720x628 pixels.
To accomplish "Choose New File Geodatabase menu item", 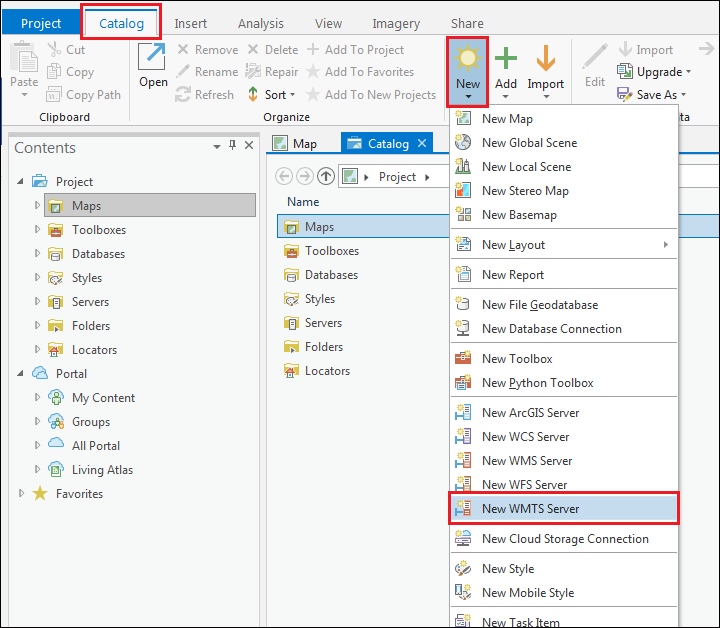I will coord(564,304).
